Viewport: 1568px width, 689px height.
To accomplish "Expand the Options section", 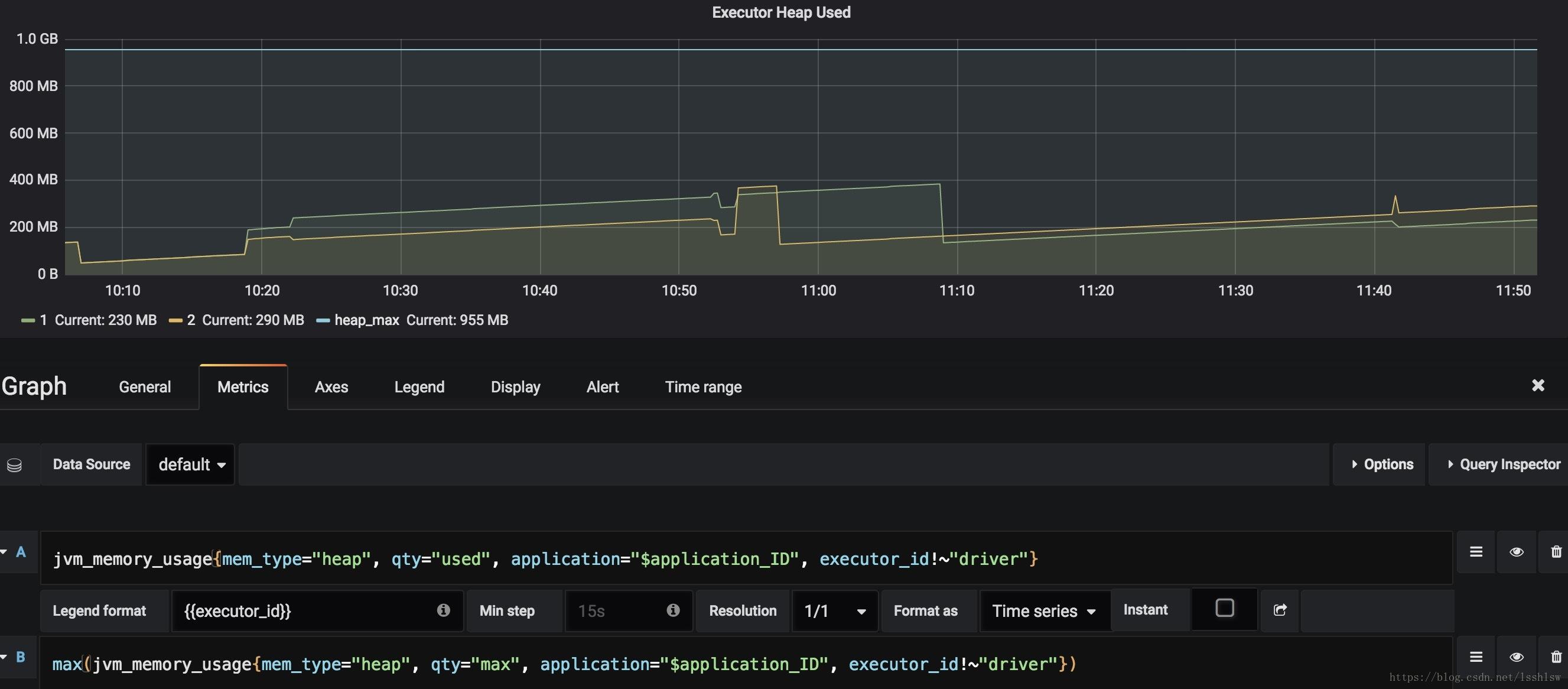I will [x=1382, y=464].
